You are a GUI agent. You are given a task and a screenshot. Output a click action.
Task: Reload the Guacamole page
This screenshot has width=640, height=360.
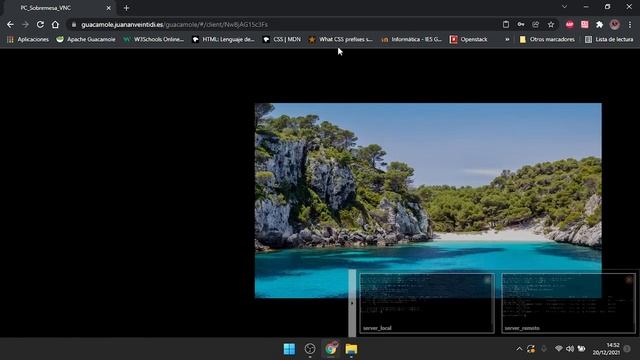[40, 24]
